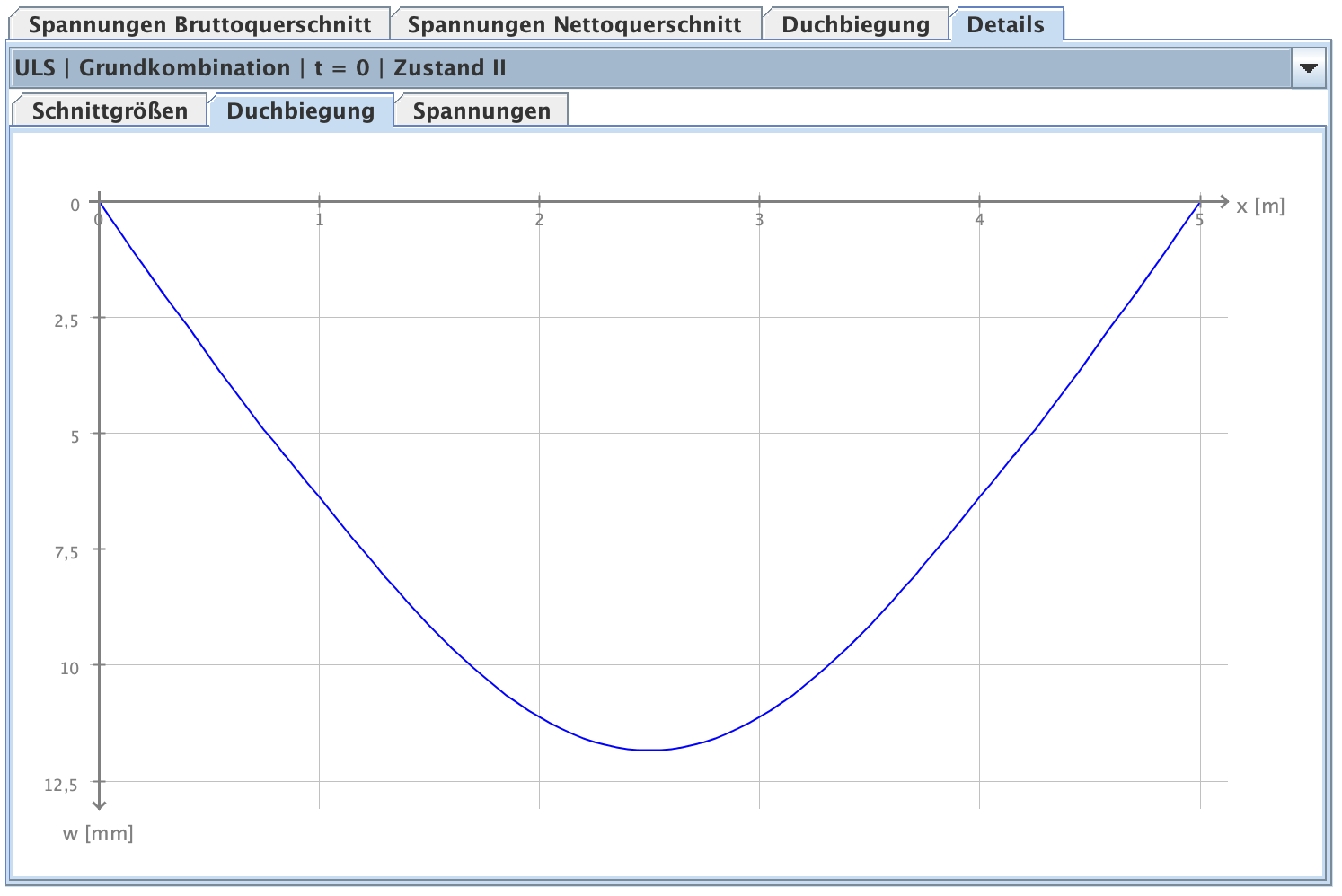Select the inner Duchbiegung sub-tab
The width and height of the screenshot is (1342, 896).
[300, 110]
